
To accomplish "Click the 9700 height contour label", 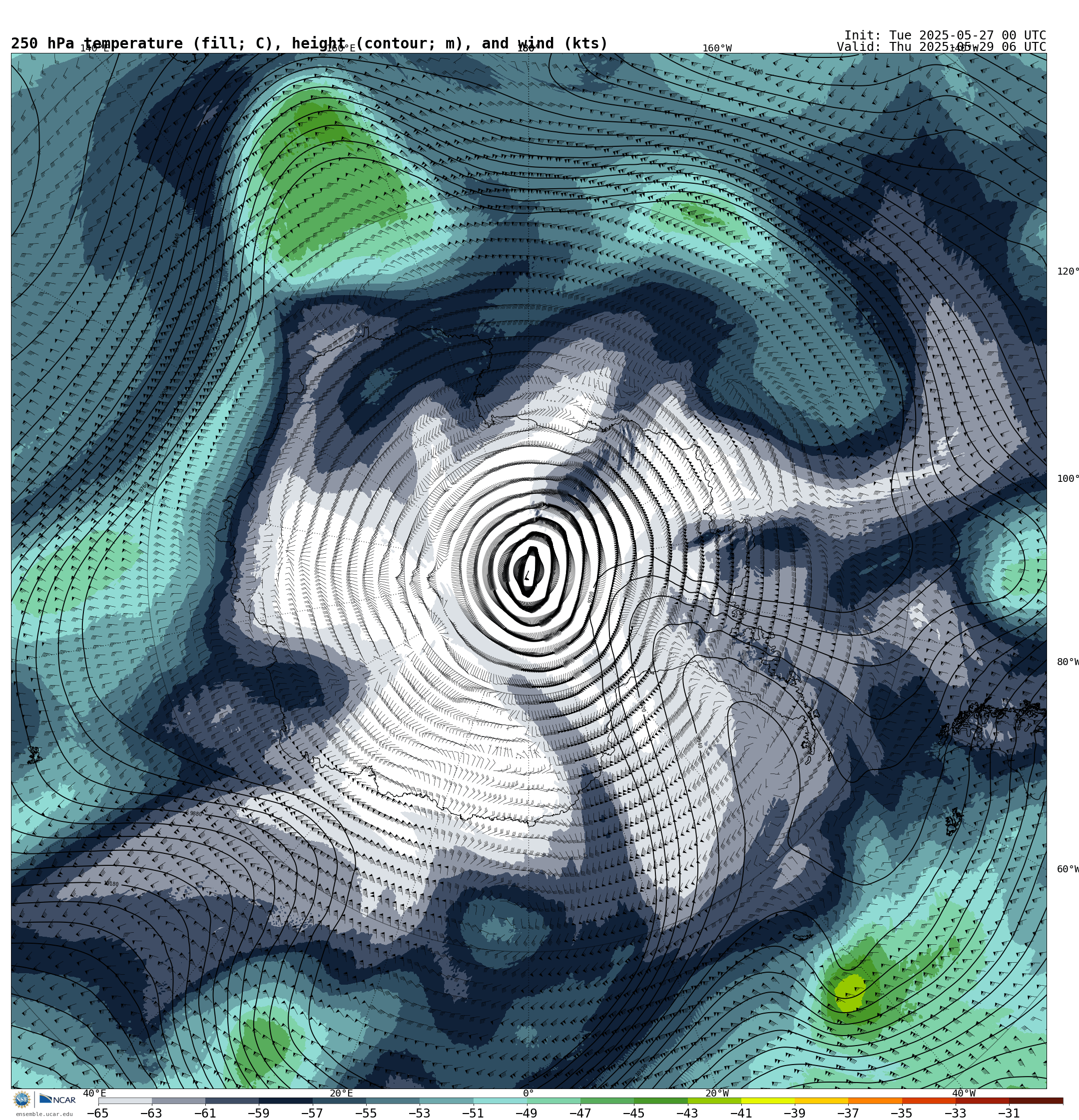I will [x=590, y=597].
